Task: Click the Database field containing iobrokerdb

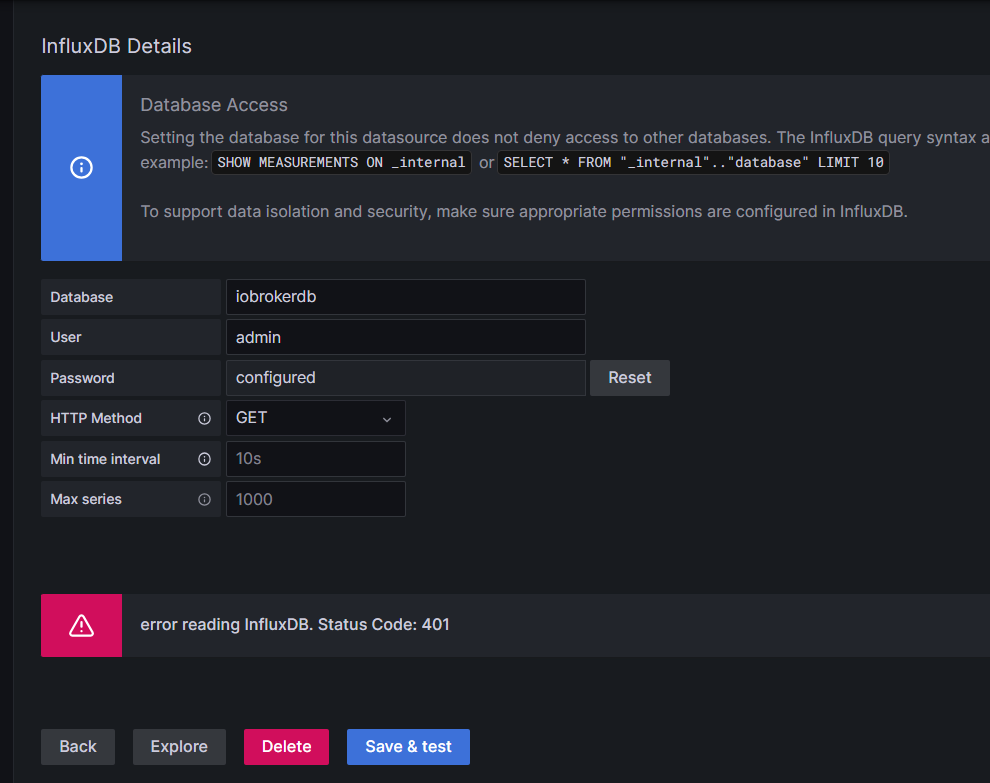Action: tap(406, 297)
